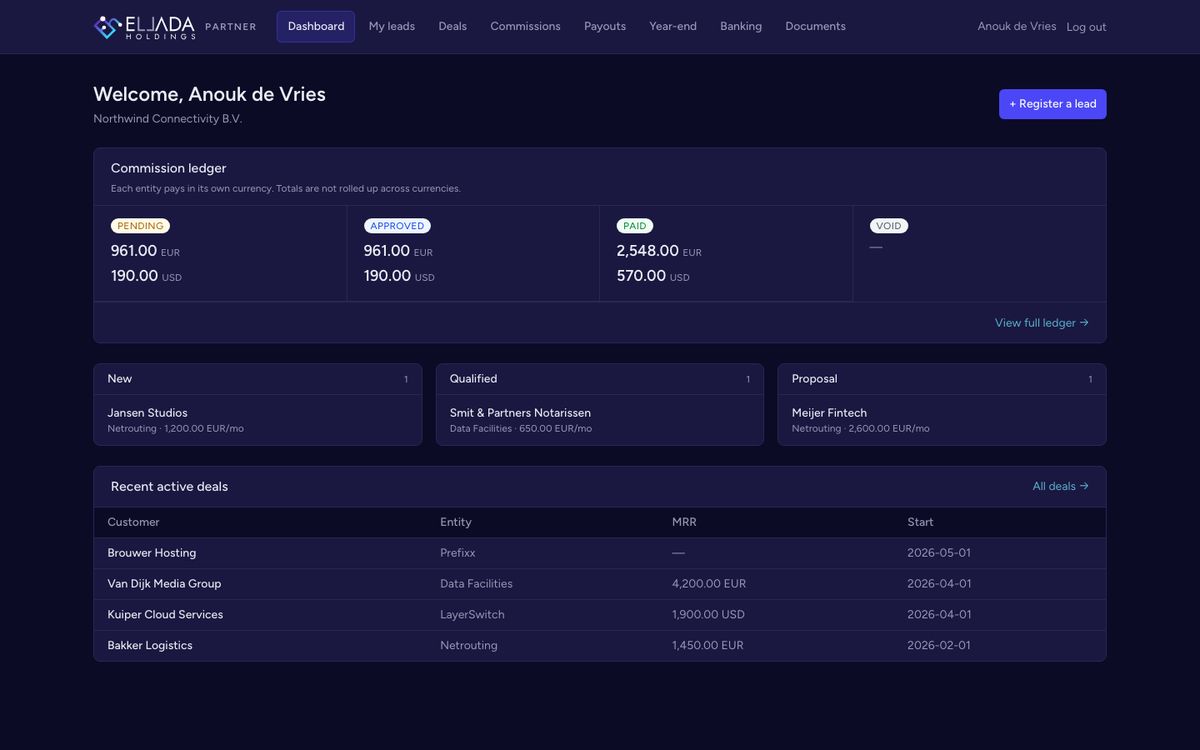Open the Banking nav item
Screen dimensions: 1200x750
point(741,27)
